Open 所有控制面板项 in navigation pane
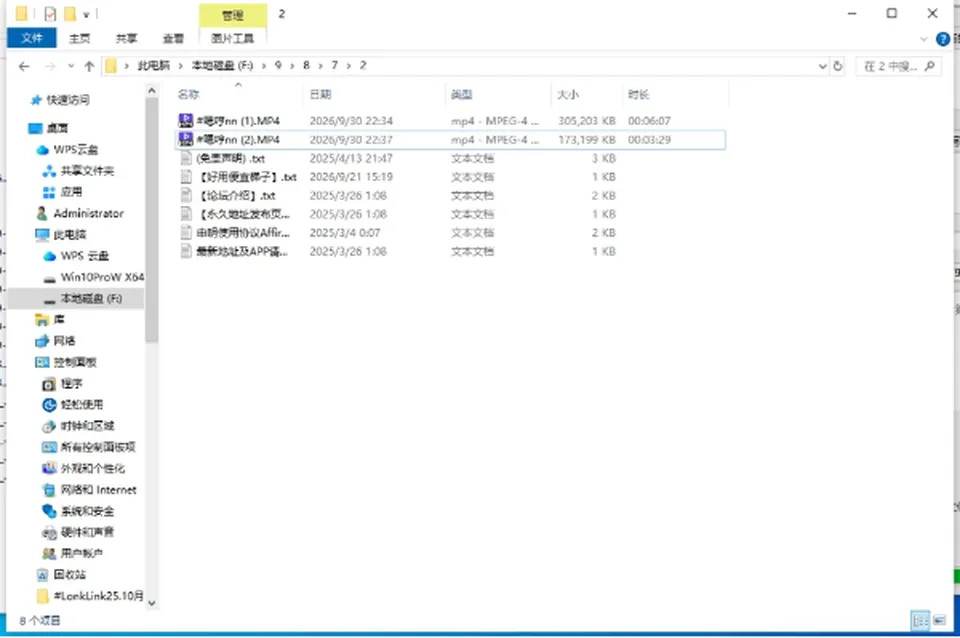 click(89, 447)
